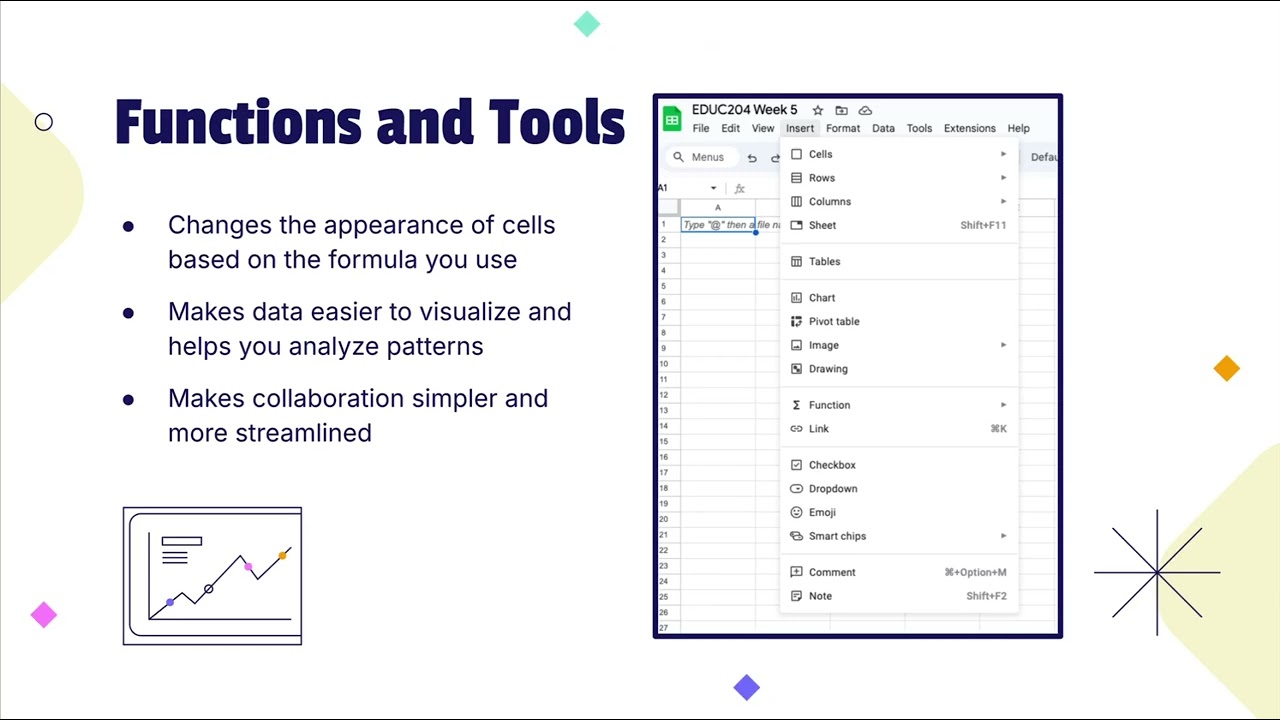This screenshot has width=1280, height=720.
Task: Open the Tools menu
Action: point(919,128)
